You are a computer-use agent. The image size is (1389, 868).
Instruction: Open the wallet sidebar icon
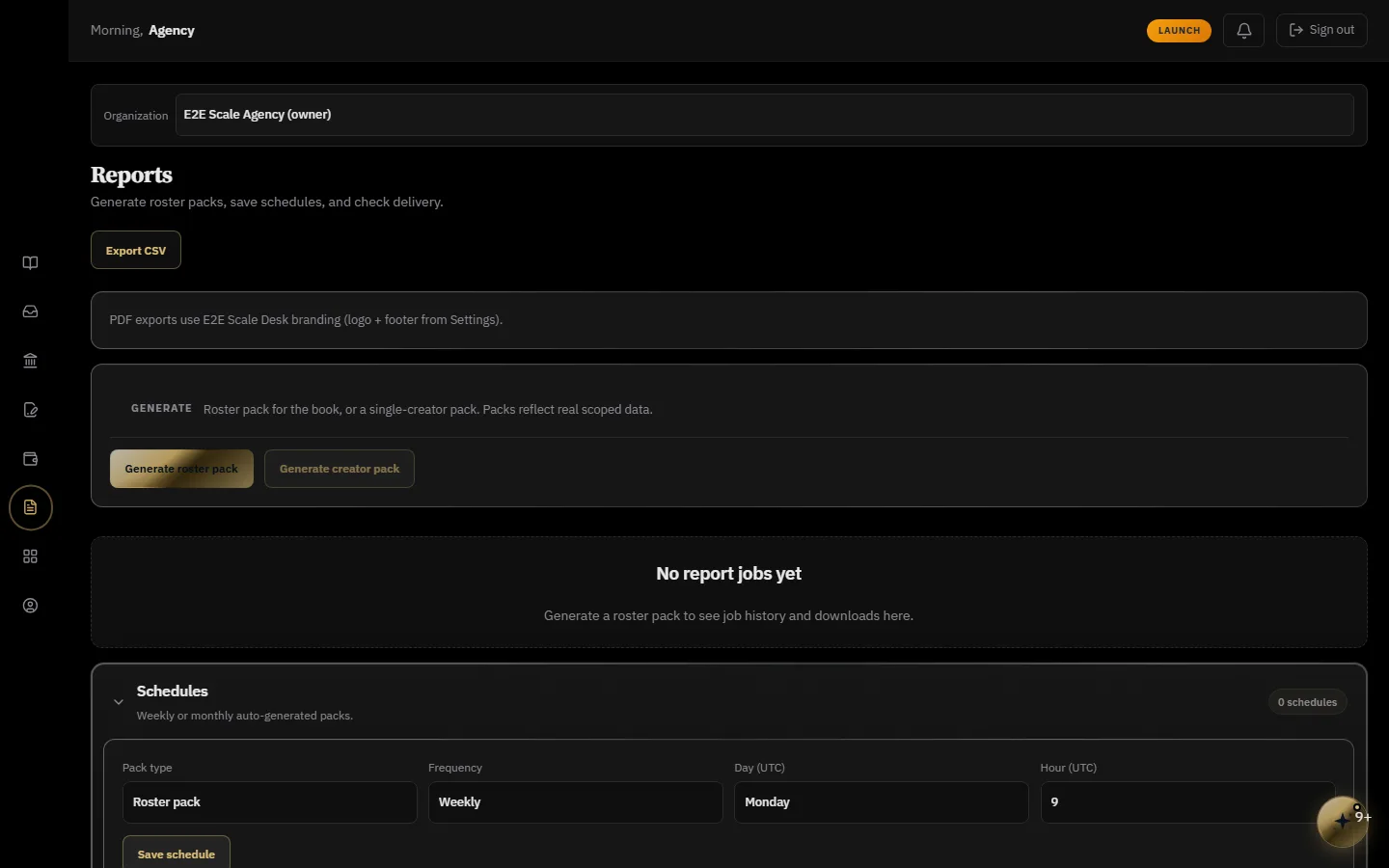[30, 459]
